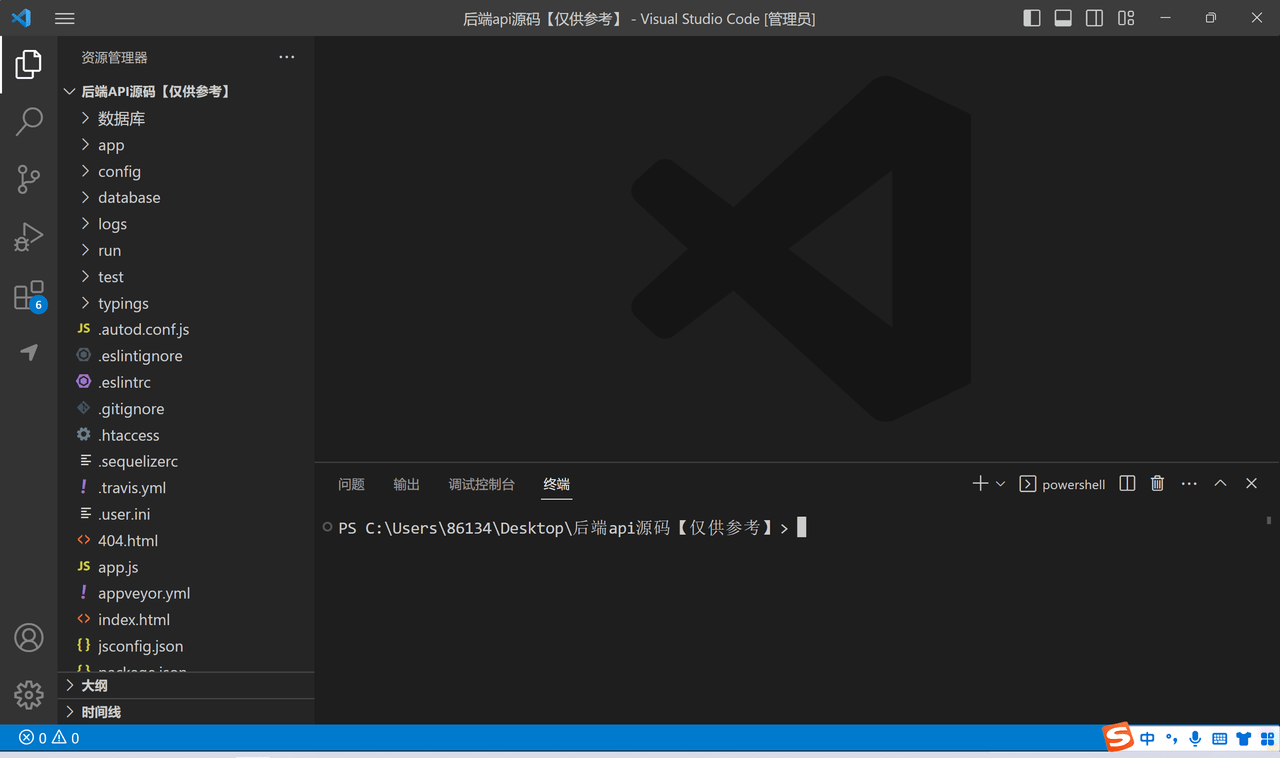Open launch profile dropdown next to plus
1280x758 pixels.
click(x=1001, y=483)
